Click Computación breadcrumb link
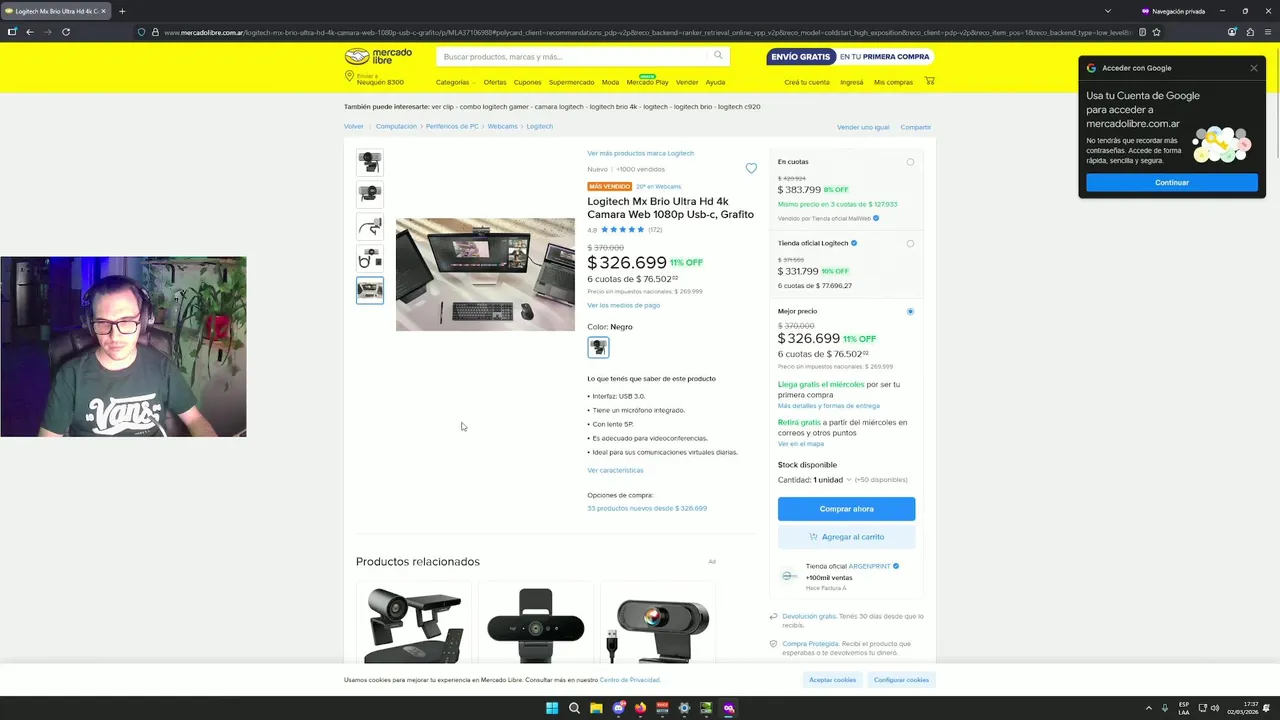 (396, 126)
